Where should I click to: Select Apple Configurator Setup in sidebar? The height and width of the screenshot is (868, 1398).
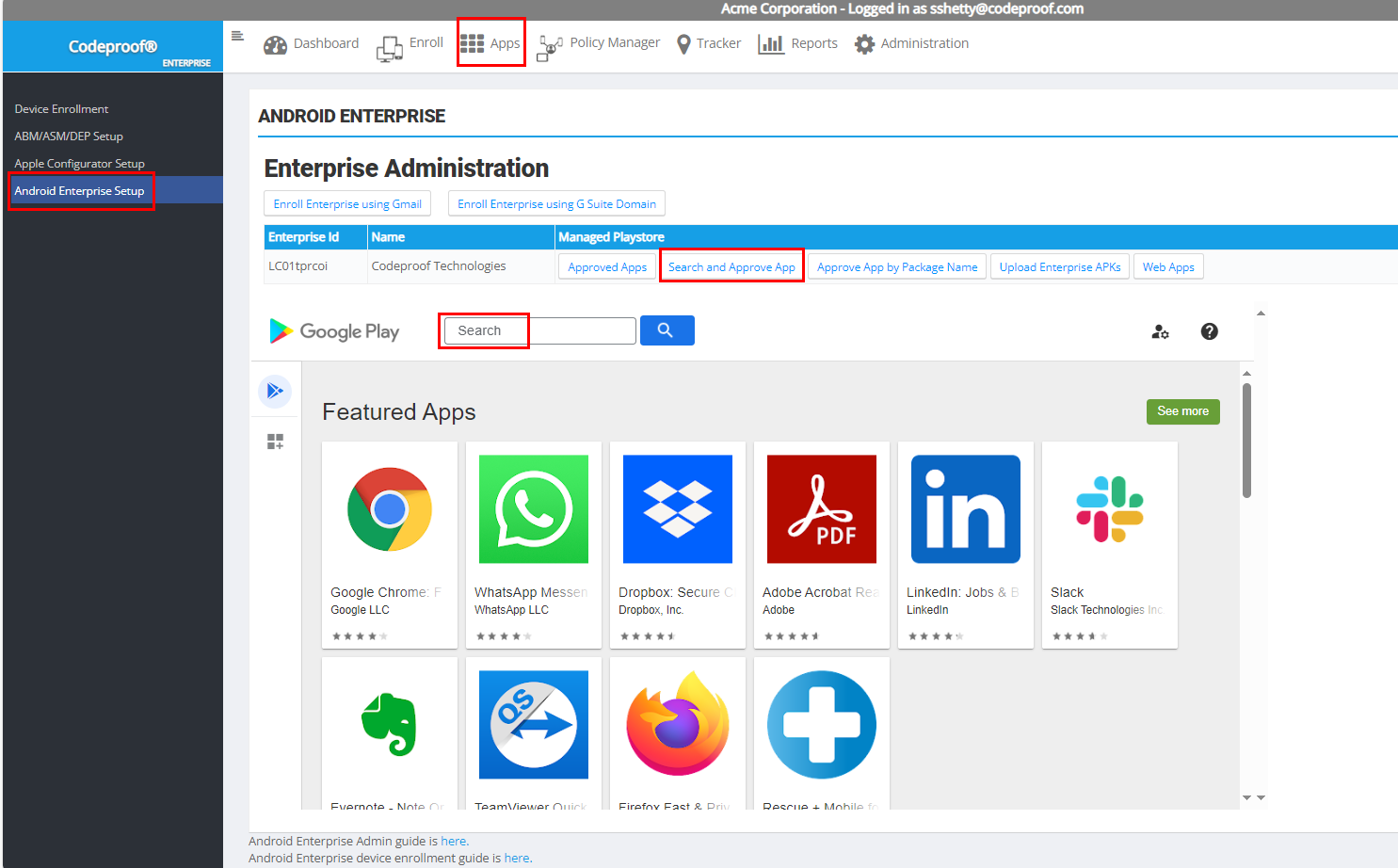pyautogui.click(x=79, y=164)
